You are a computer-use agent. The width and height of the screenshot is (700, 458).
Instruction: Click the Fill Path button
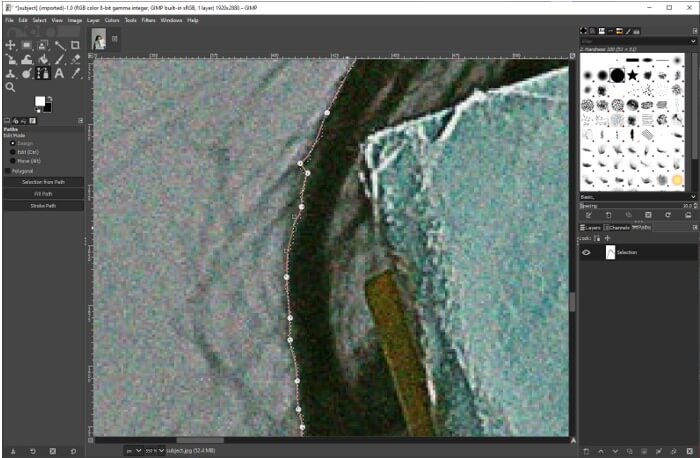43,194
